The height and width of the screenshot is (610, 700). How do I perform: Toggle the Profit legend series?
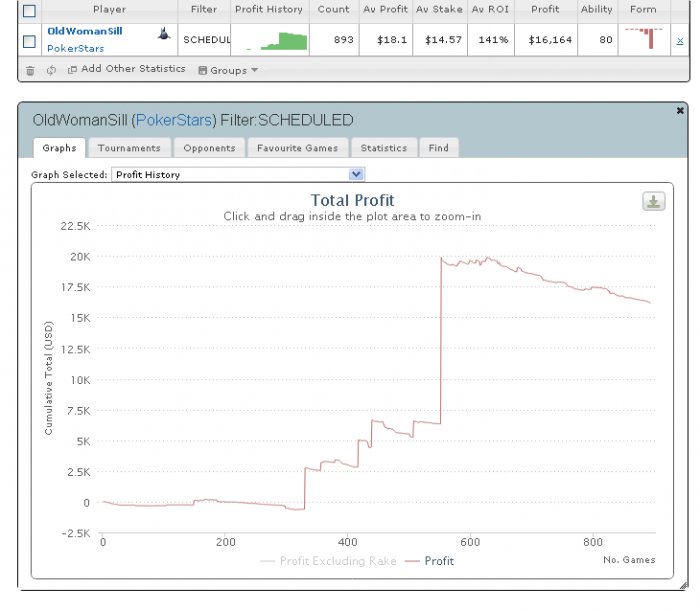tap(429, 561)
